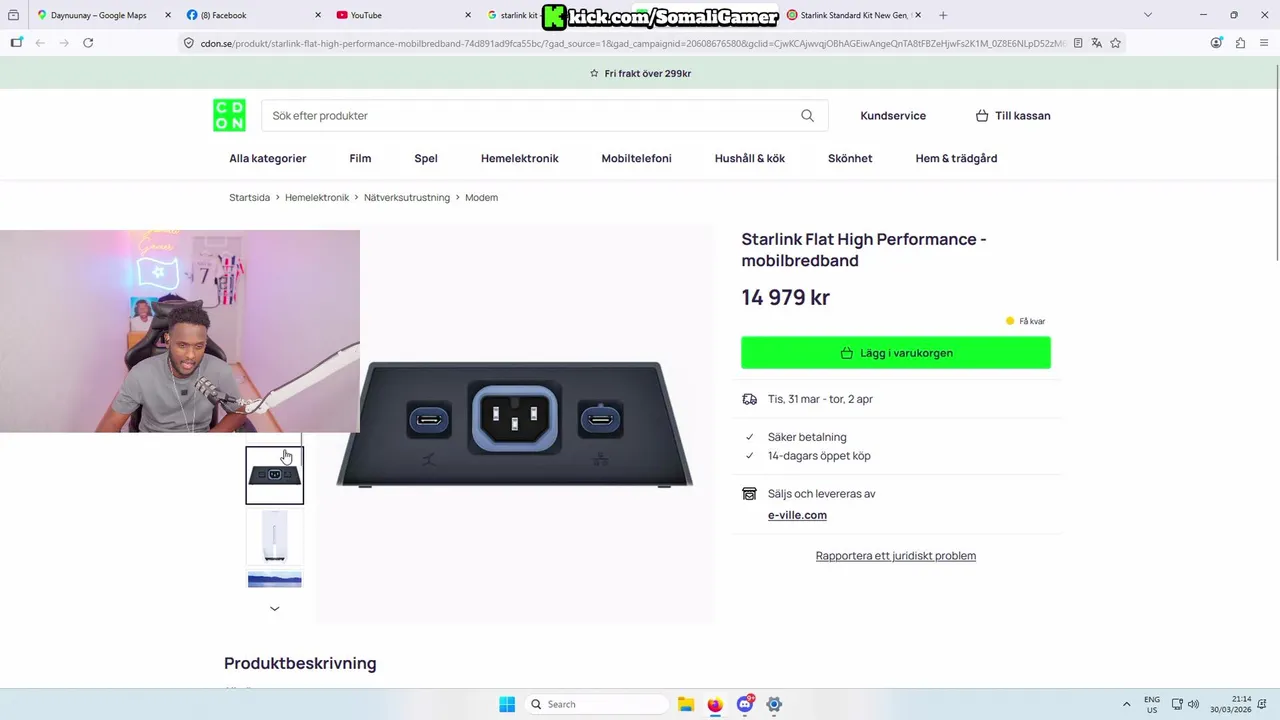Open the Kundservice link
Screen dimensions: 1280x720
point(893,116)
